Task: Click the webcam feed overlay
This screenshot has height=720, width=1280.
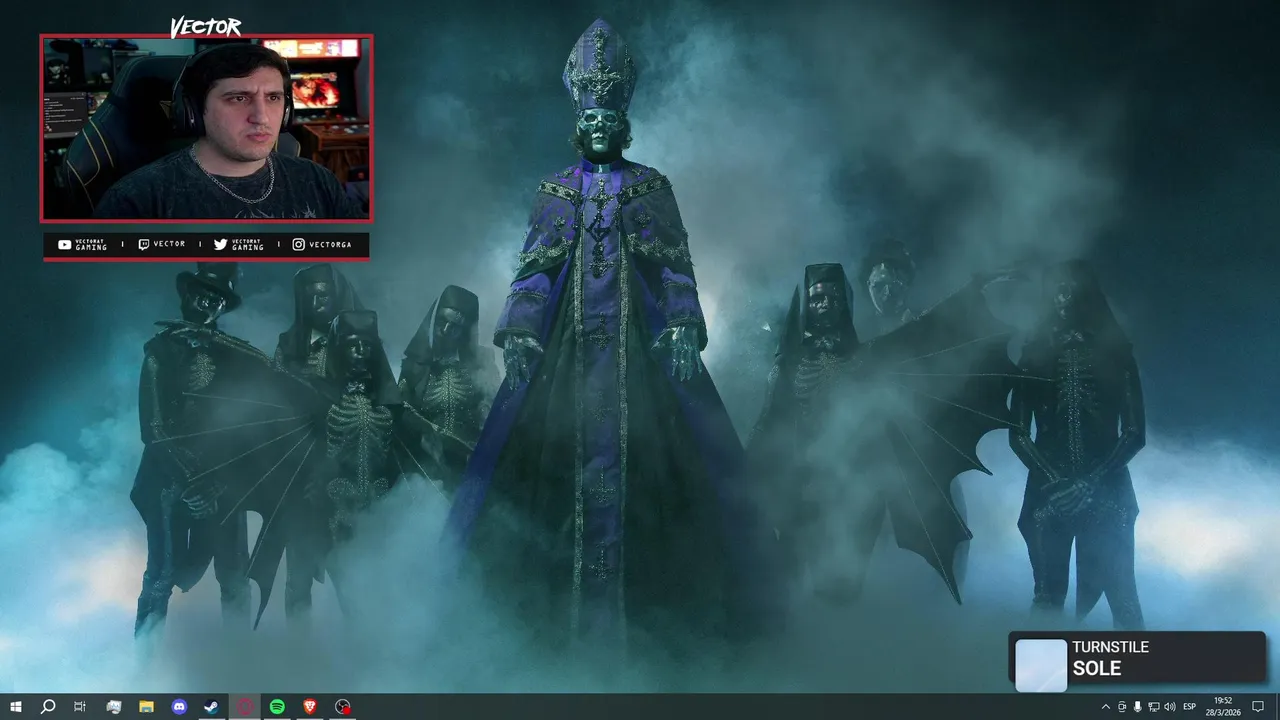Action: point(206,128)
